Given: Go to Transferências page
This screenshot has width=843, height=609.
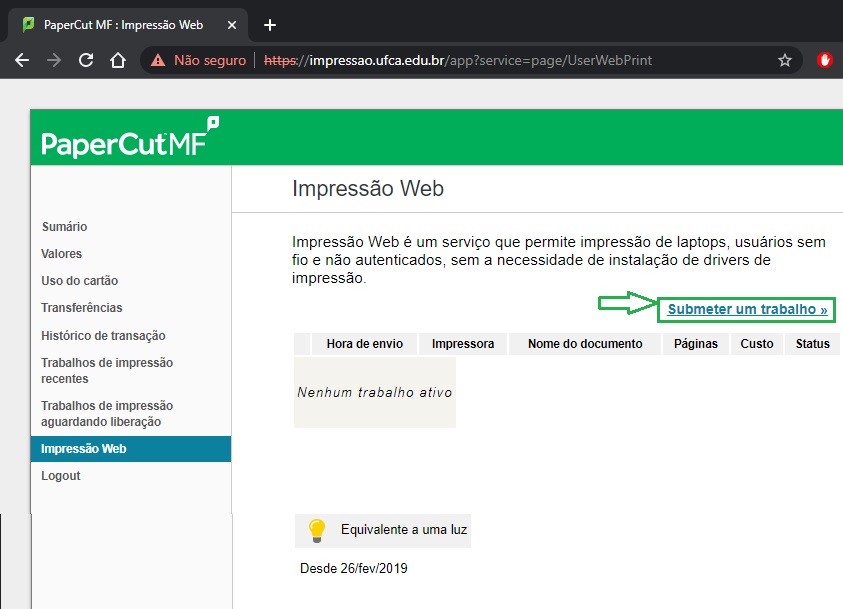Looking at the screenshot, I should point(82,308).
